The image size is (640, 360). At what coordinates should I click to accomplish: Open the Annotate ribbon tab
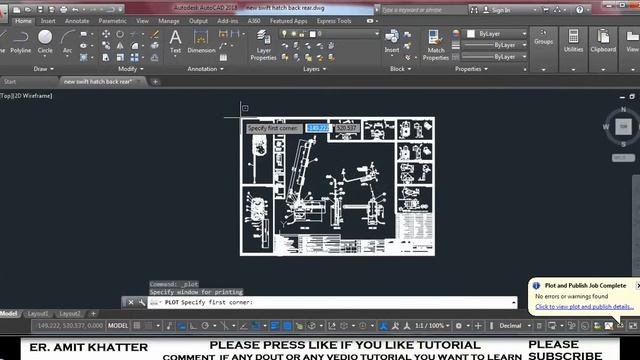pos(77,21)
